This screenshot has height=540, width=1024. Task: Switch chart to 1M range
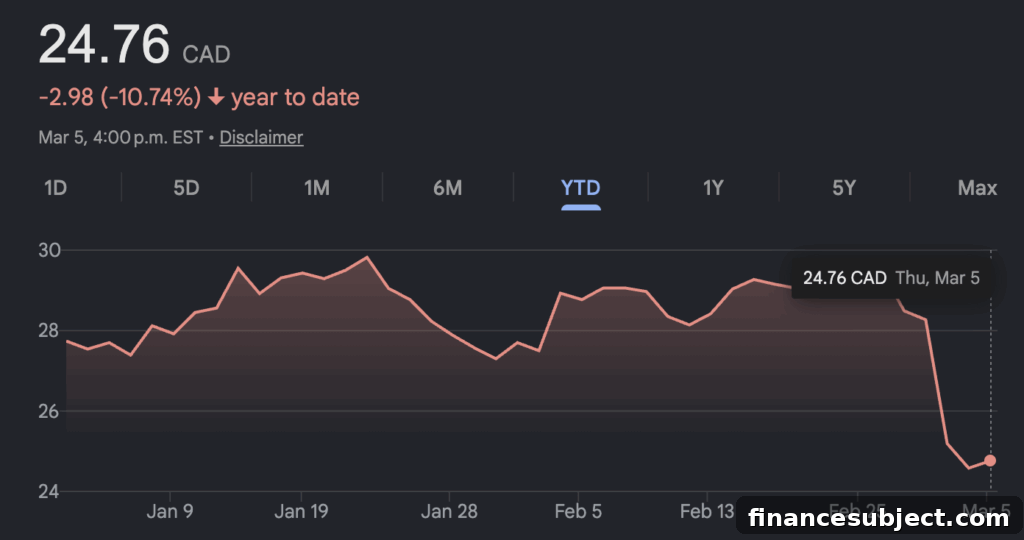pyautogui.click(x=317, y=188)
